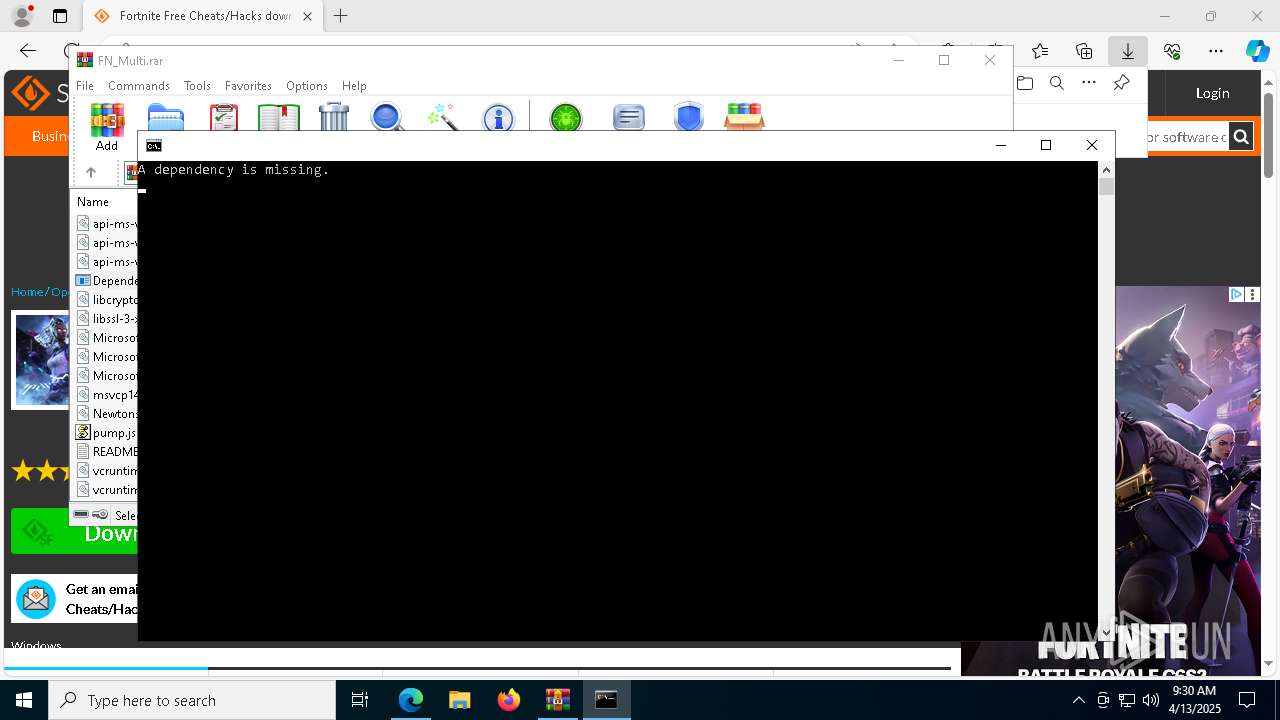Open Copilot icon in Edge
Screen dimensions: 1280x720
pyautogui.click(x=1257, y=51)
